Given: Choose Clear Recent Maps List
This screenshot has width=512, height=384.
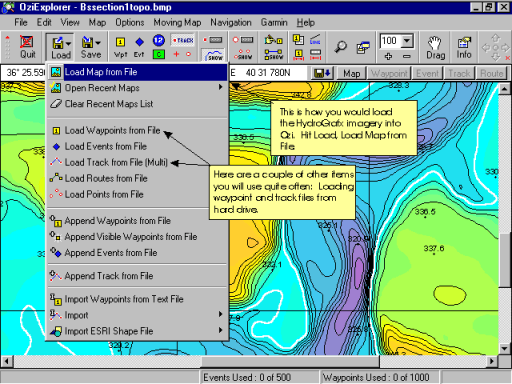Looking at the screenshot, I should pyautogui.click(x=138, y=104).
